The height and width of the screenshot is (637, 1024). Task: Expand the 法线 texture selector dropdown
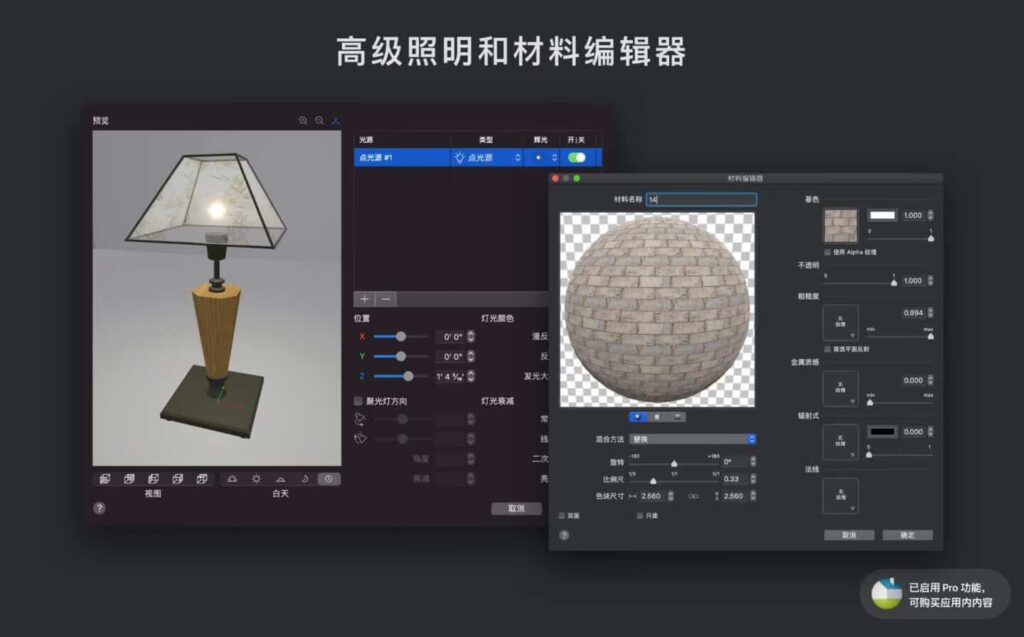[x=840, y=495]
